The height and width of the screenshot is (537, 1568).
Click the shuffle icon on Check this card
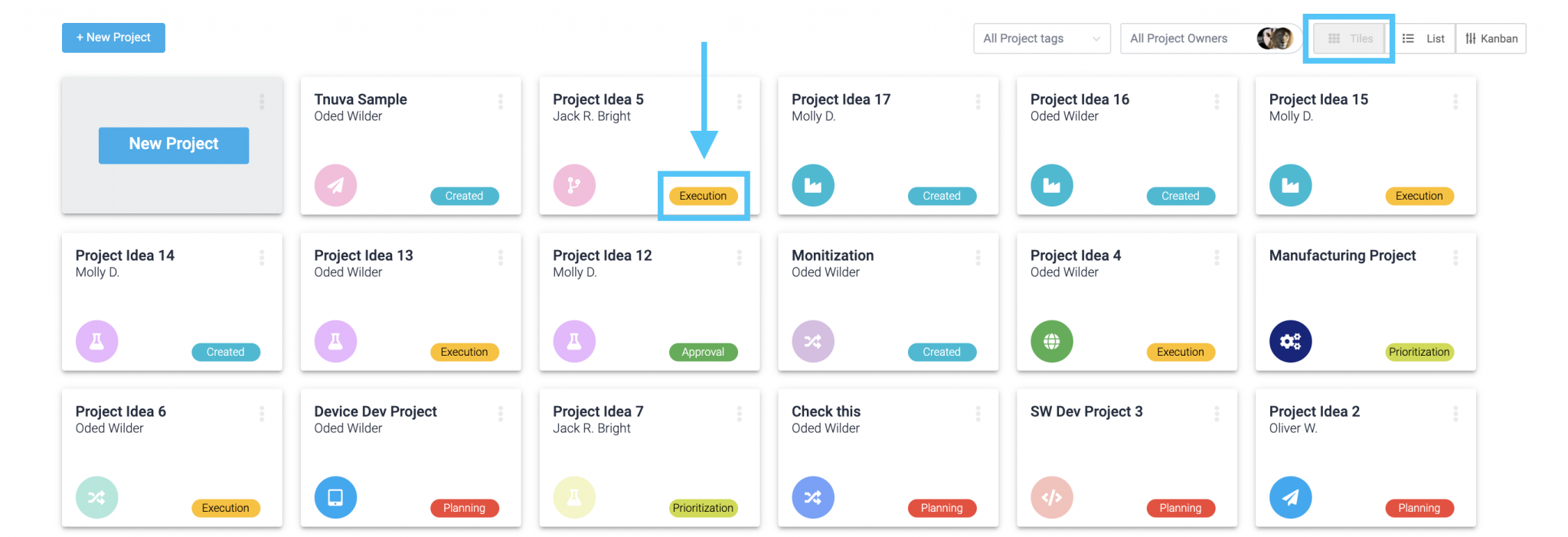pos(813,497)
